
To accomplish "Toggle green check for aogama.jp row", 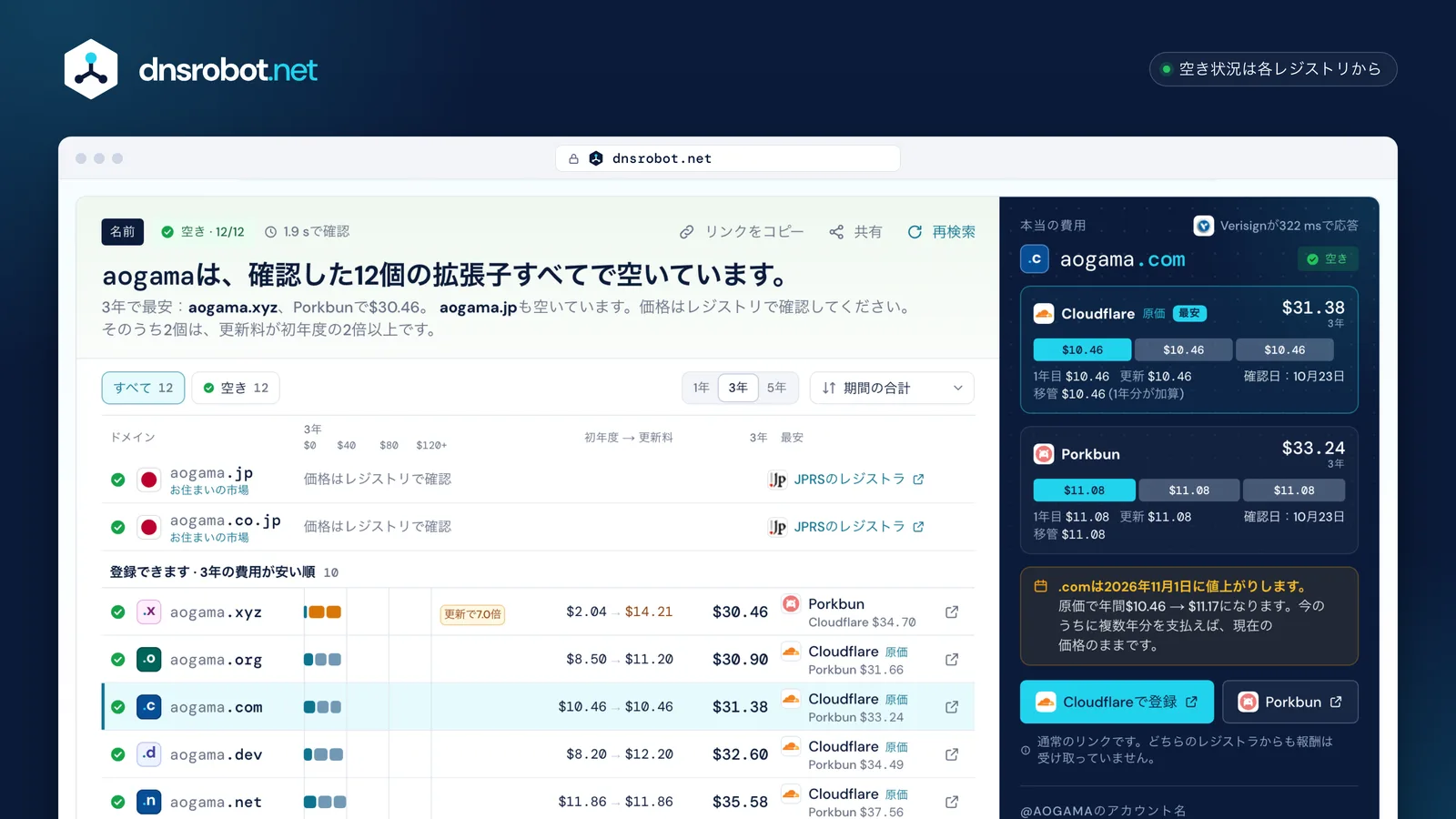I will pyautogui.click(x=118, y=480).
